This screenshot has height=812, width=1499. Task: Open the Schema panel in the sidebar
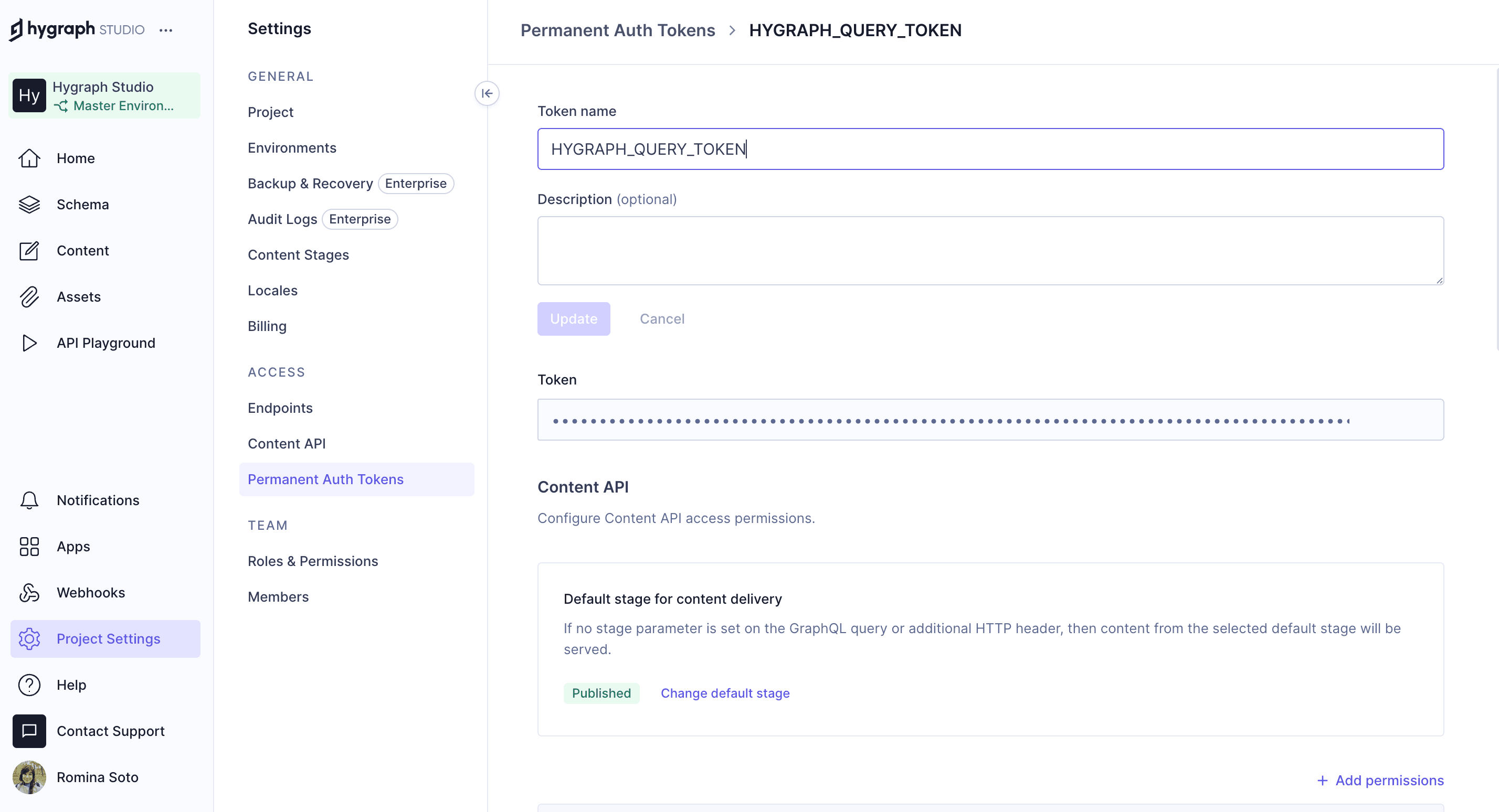[x=82, y=204]
